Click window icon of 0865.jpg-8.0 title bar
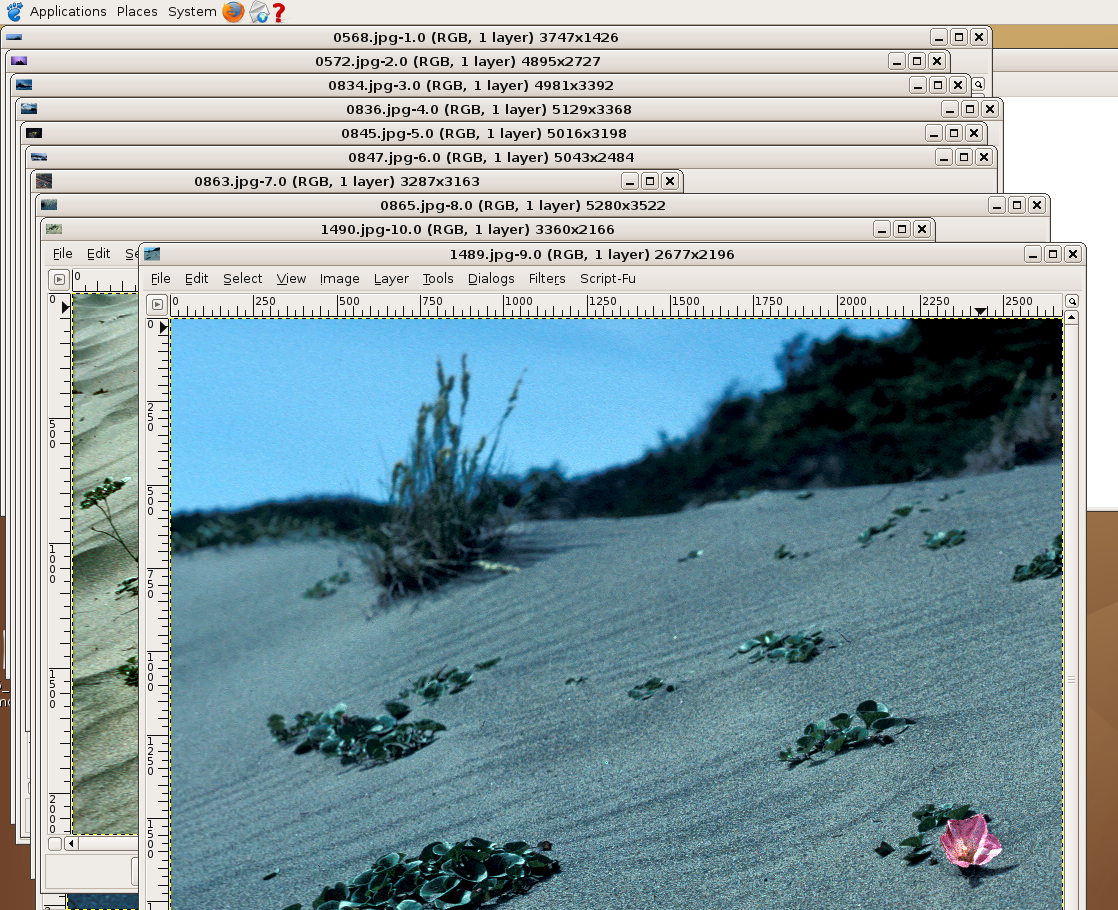This screenshot has width=1118, height=910. [48, 205]
